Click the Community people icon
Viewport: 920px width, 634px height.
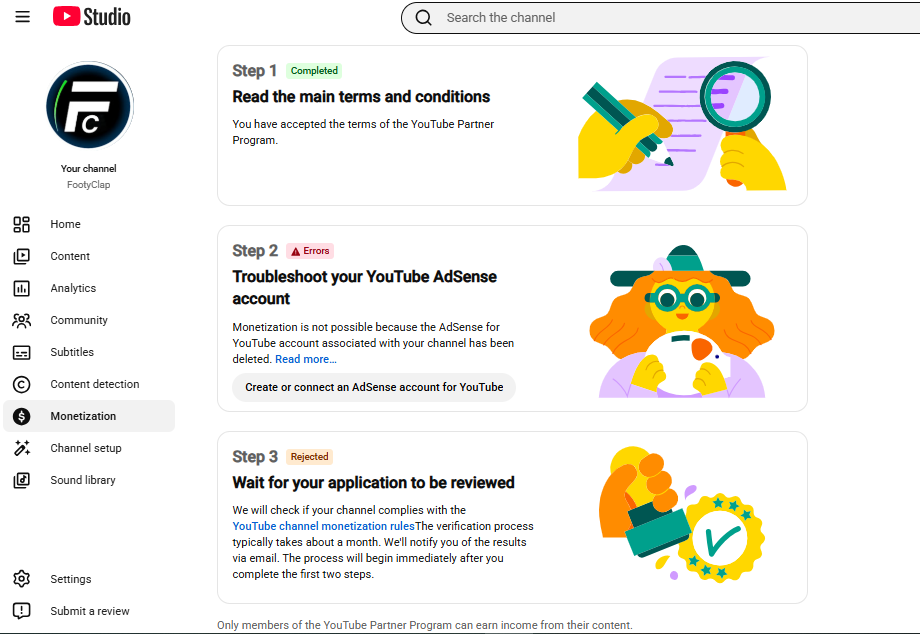click(x=22, y=320)
